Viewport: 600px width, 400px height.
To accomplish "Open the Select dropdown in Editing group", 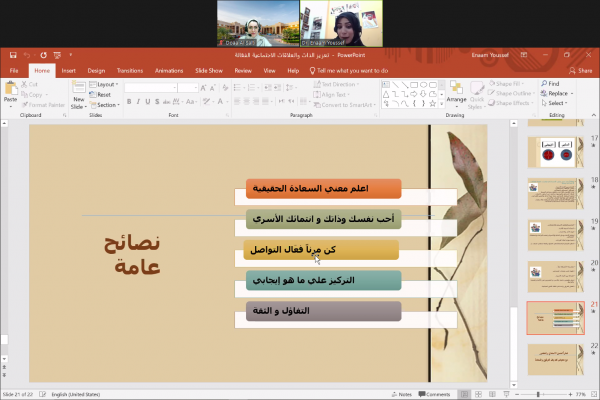I will (557, 103).
